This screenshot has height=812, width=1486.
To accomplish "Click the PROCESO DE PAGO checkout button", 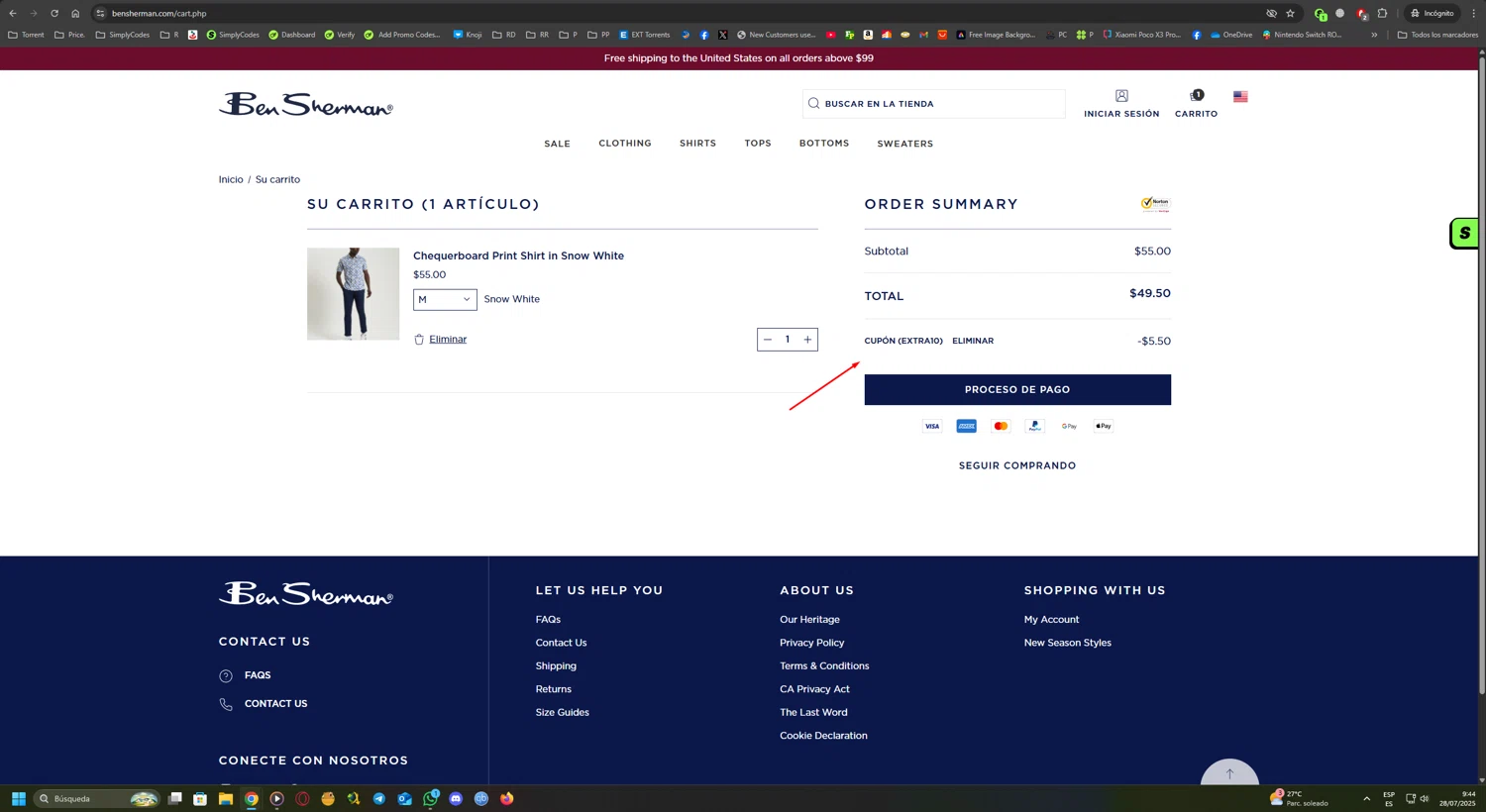I will pyautogui.click(x=1017, y=389).
